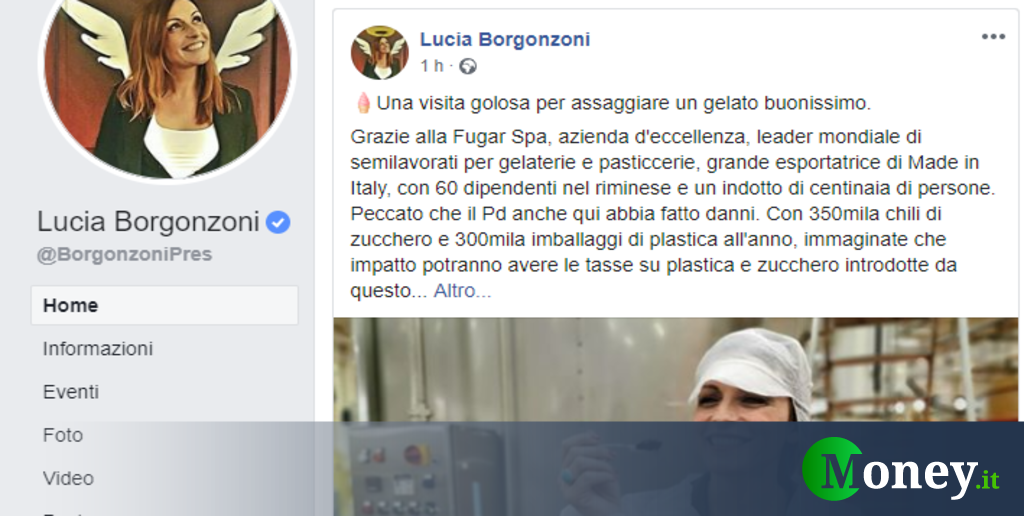Click the 1 h post timestamp
The height and width of the screenshot is (516, 1024).
click(432, 66)
